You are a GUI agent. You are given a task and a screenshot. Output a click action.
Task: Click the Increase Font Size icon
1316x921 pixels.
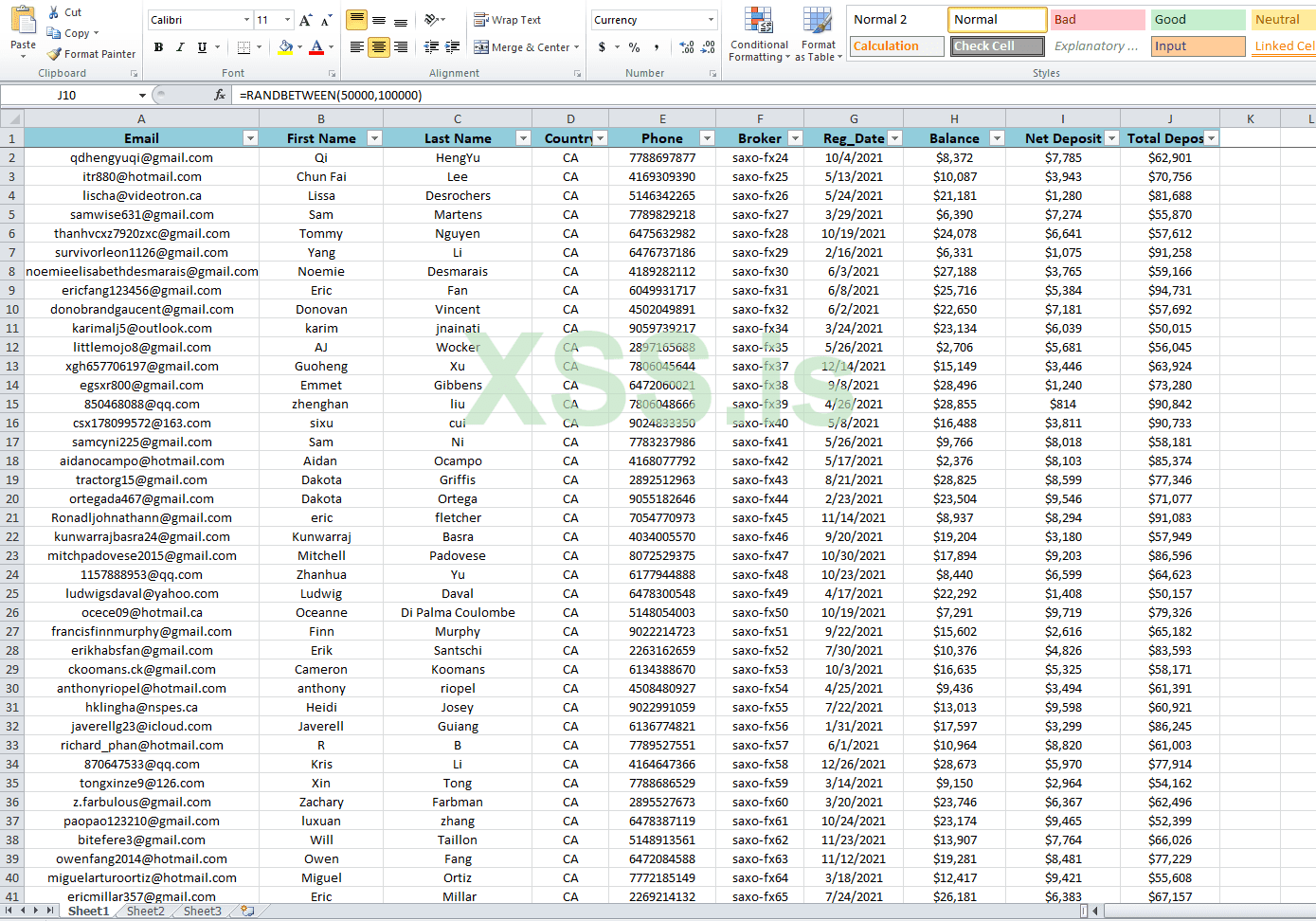pos(305,20)
